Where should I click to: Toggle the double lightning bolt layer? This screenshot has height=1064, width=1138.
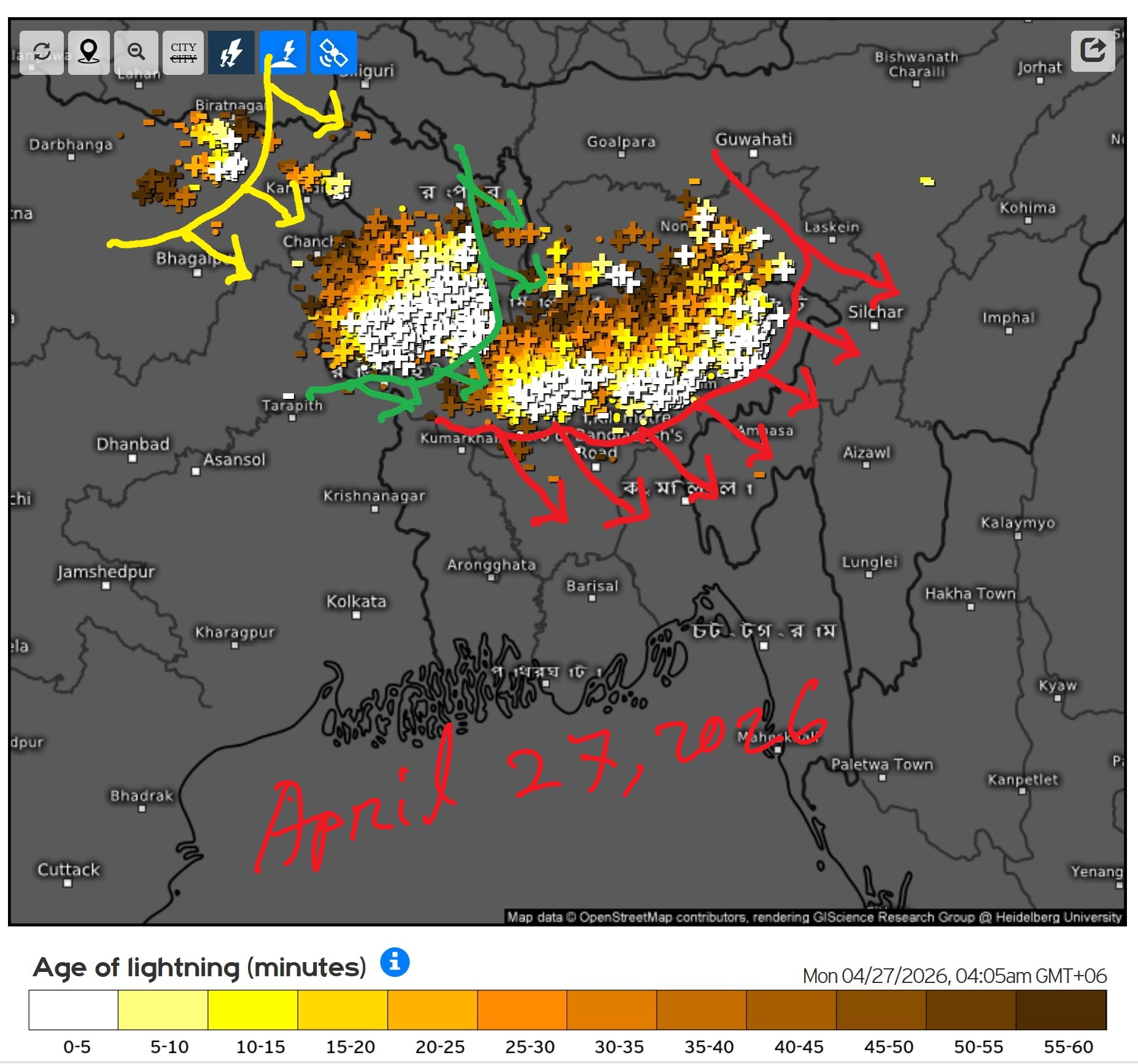click(x=231, y=52)
